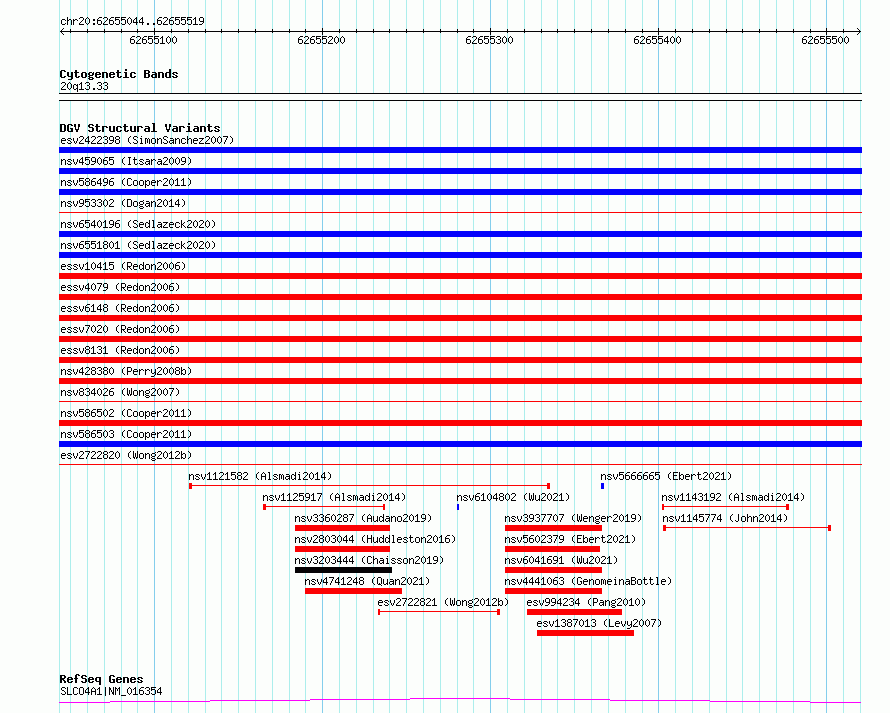This screenshot has width=890, height=713.
Task: Select the black bar under nsv3203444
Action: (343, 570)
